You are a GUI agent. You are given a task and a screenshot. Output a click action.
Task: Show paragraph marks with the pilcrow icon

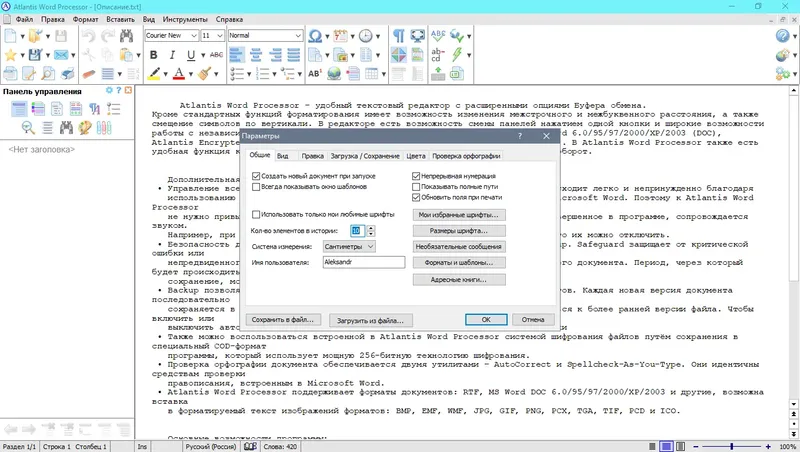(398, 36)
